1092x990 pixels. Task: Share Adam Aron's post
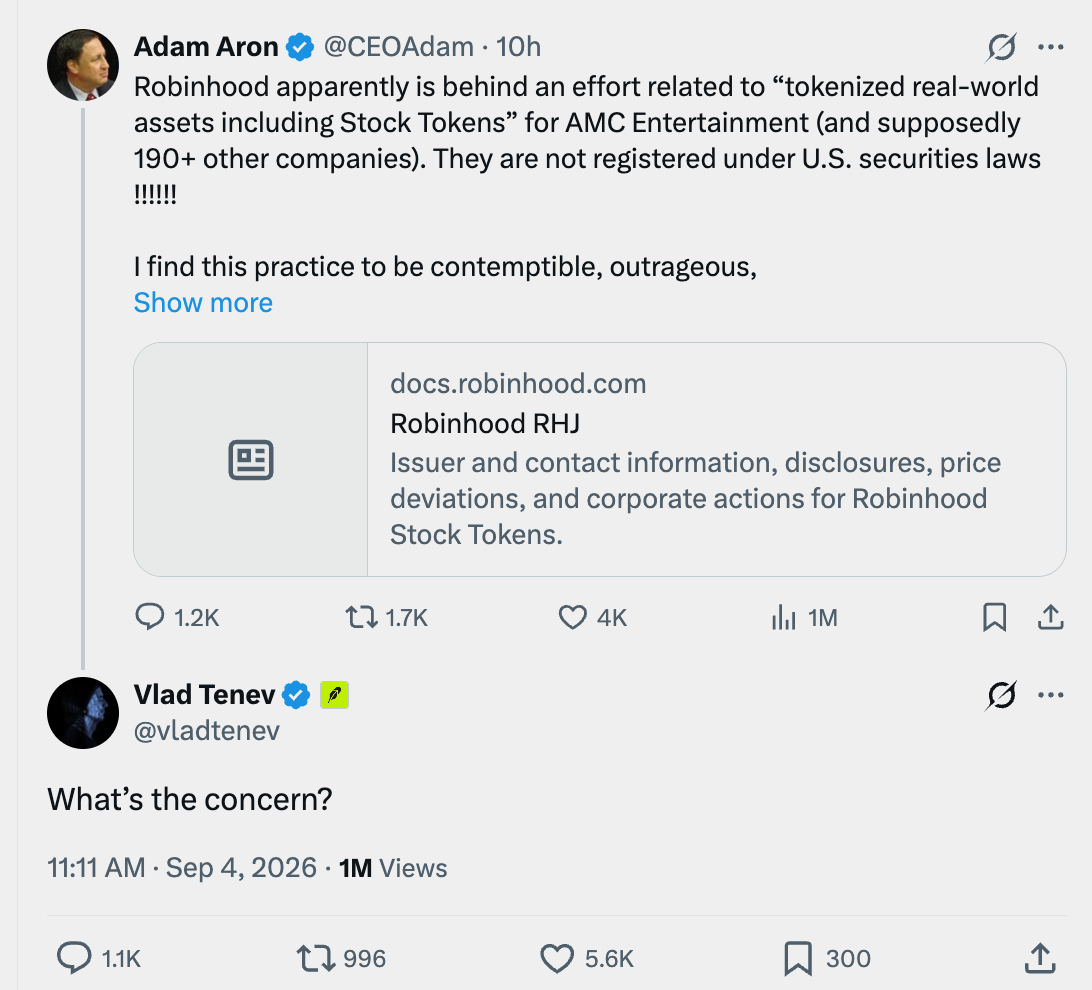coord(1050,618)
